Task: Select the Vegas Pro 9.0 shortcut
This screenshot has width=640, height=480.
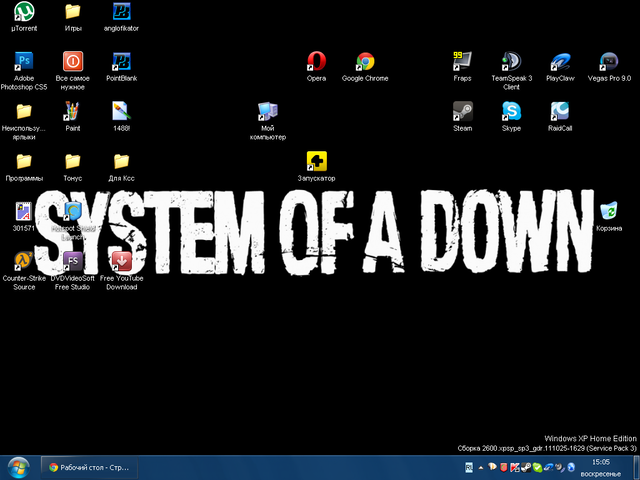Action: tap(609, 61)
